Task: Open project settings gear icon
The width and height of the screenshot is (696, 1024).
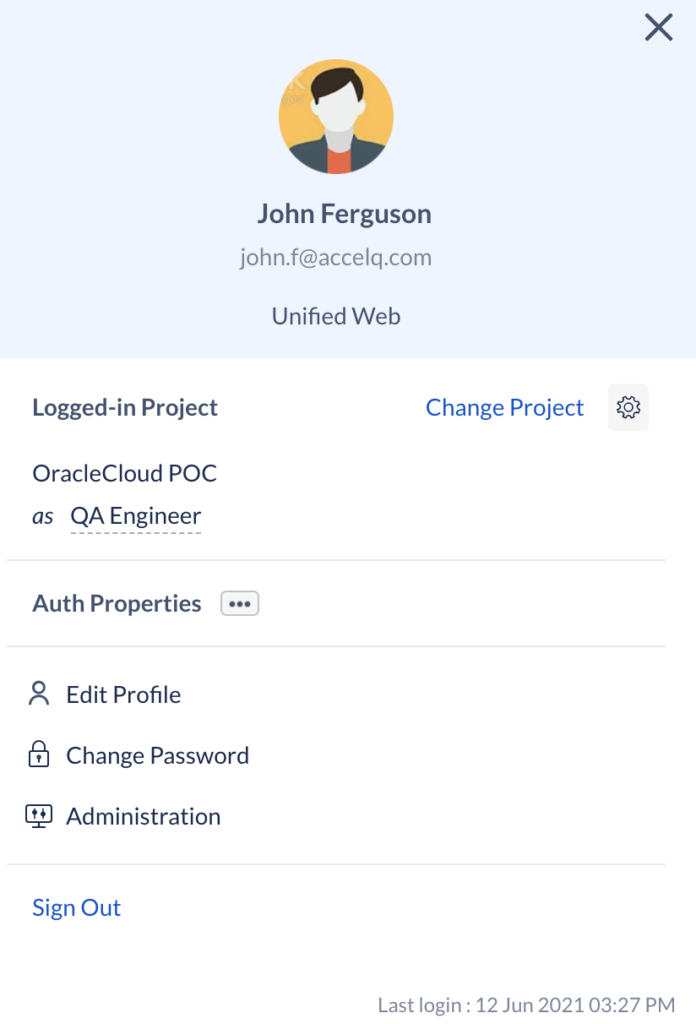Action: click(x=628, y=408)
